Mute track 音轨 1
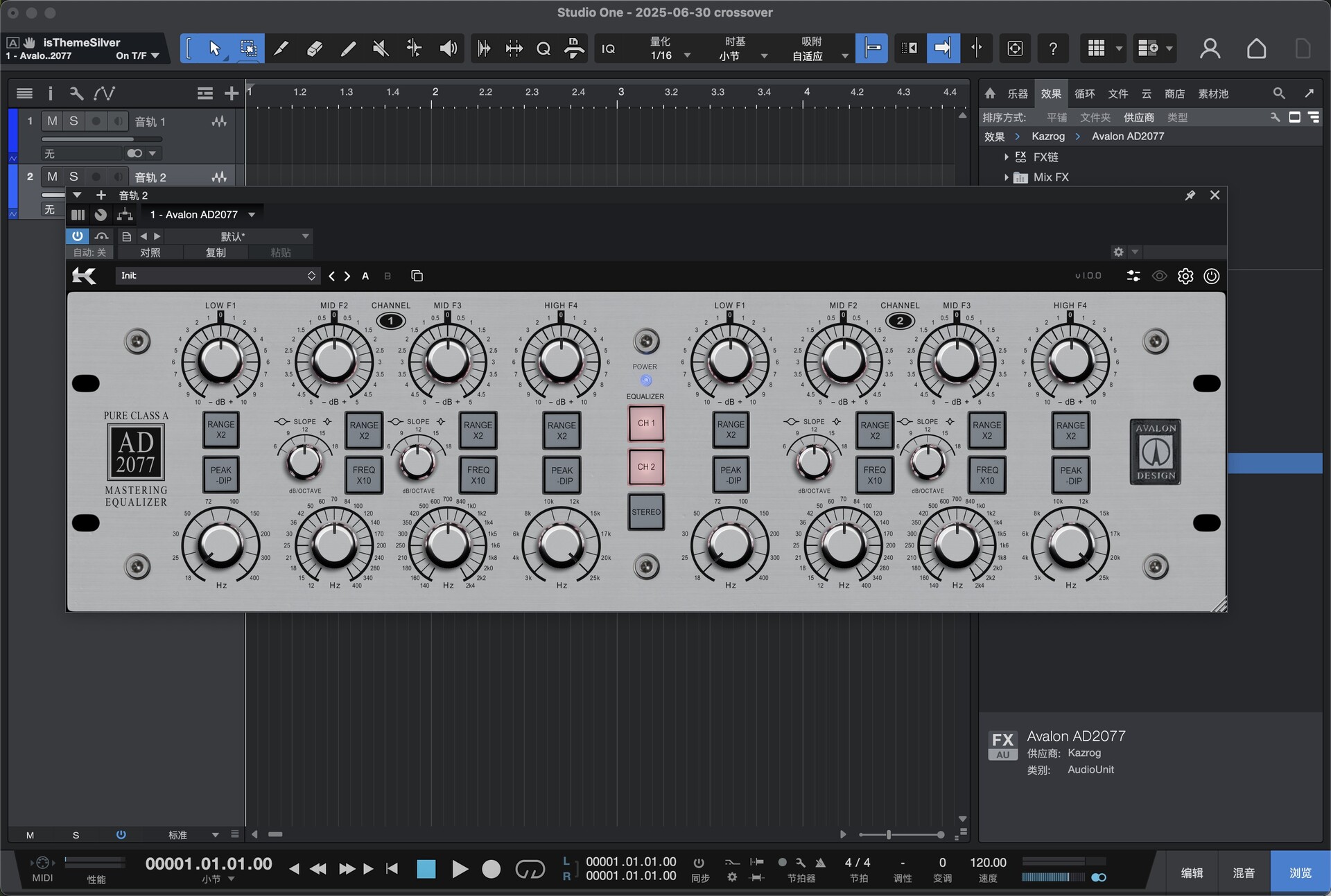The image size is (1331, 896). tap(52, 121)
